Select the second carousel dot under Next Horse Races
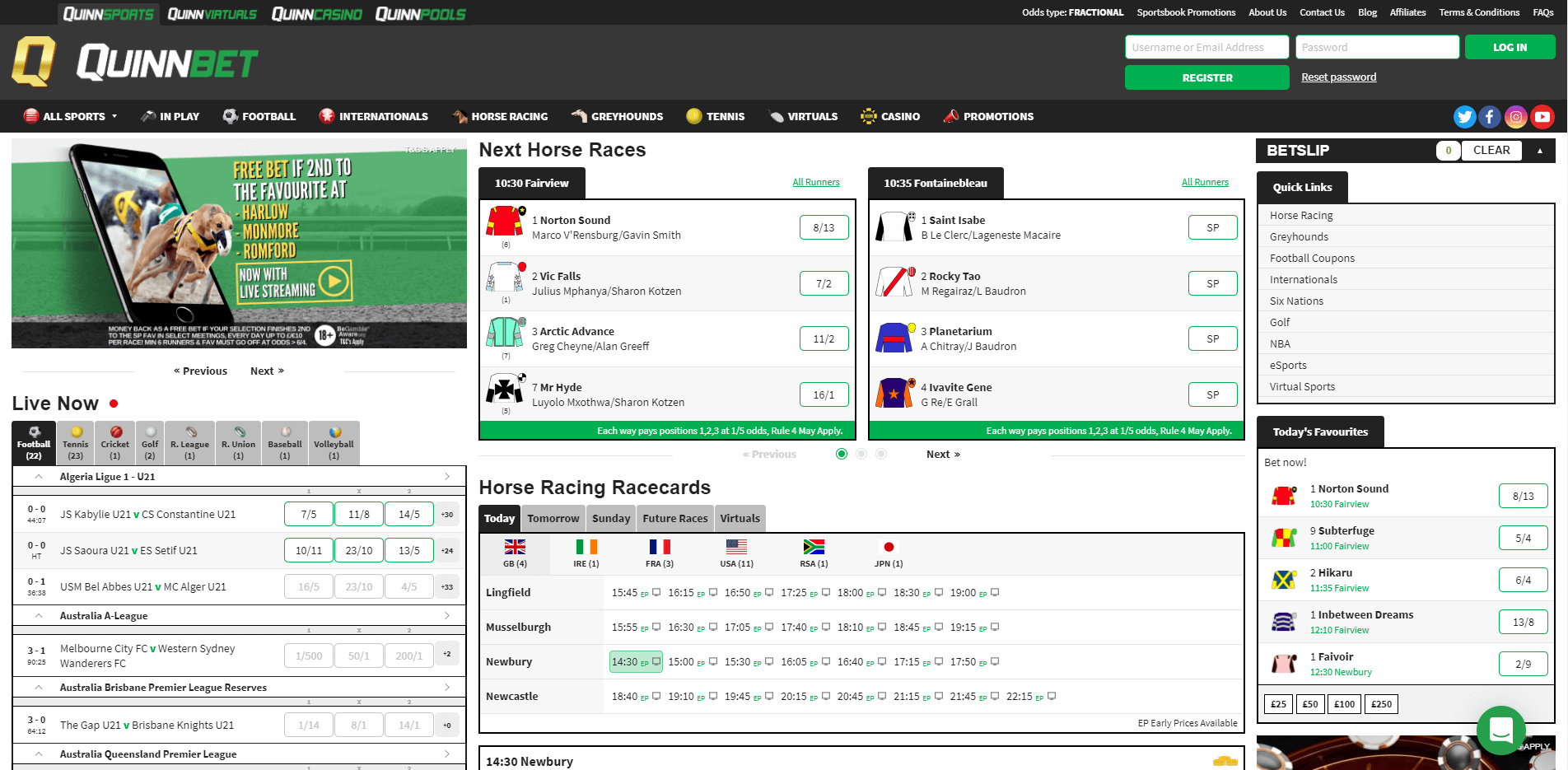This screenshot has height=770, width=1568. point(861,454)
